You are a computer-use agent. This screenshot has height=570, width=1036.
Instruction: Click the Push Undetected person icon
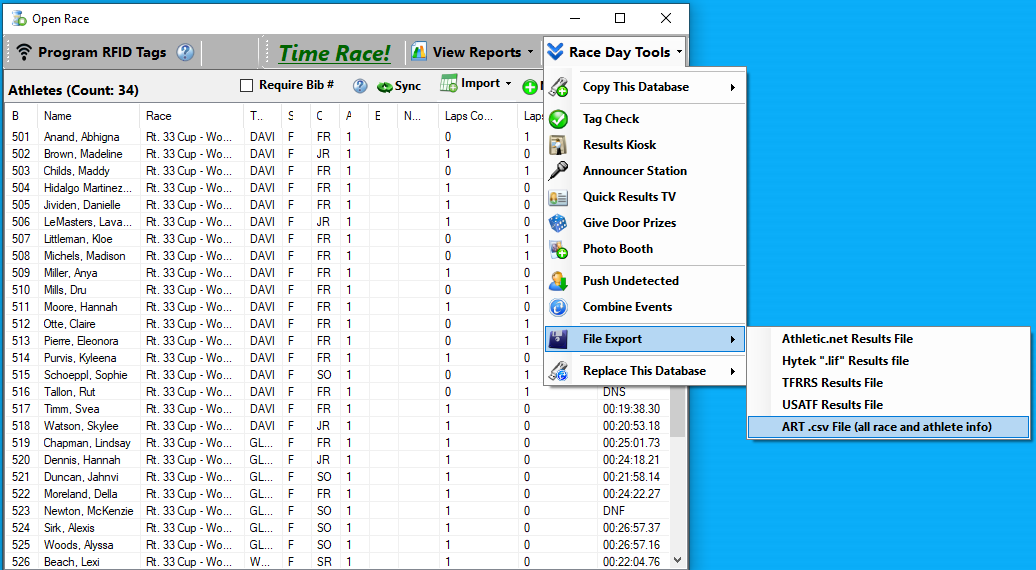(x=558, y=281)
